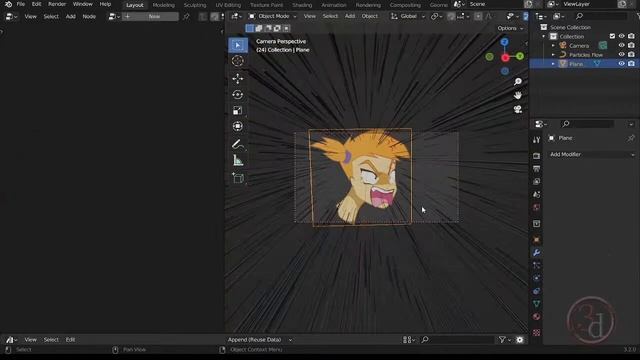Collapse the Collection in the outliner
Image resolution: width=640 pixels, height=360 pixels.
543,37
